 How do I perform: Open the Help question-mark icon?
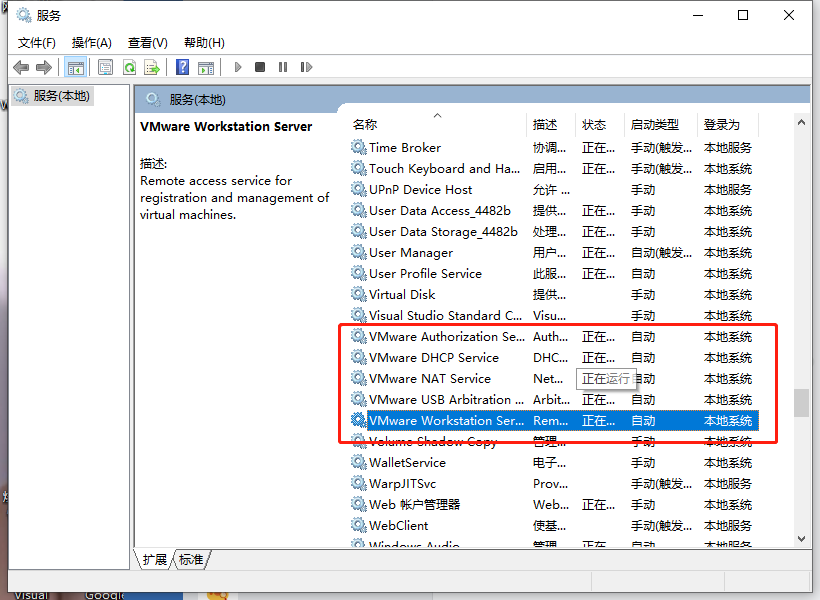pyautogui.click(x=183, y=67)
